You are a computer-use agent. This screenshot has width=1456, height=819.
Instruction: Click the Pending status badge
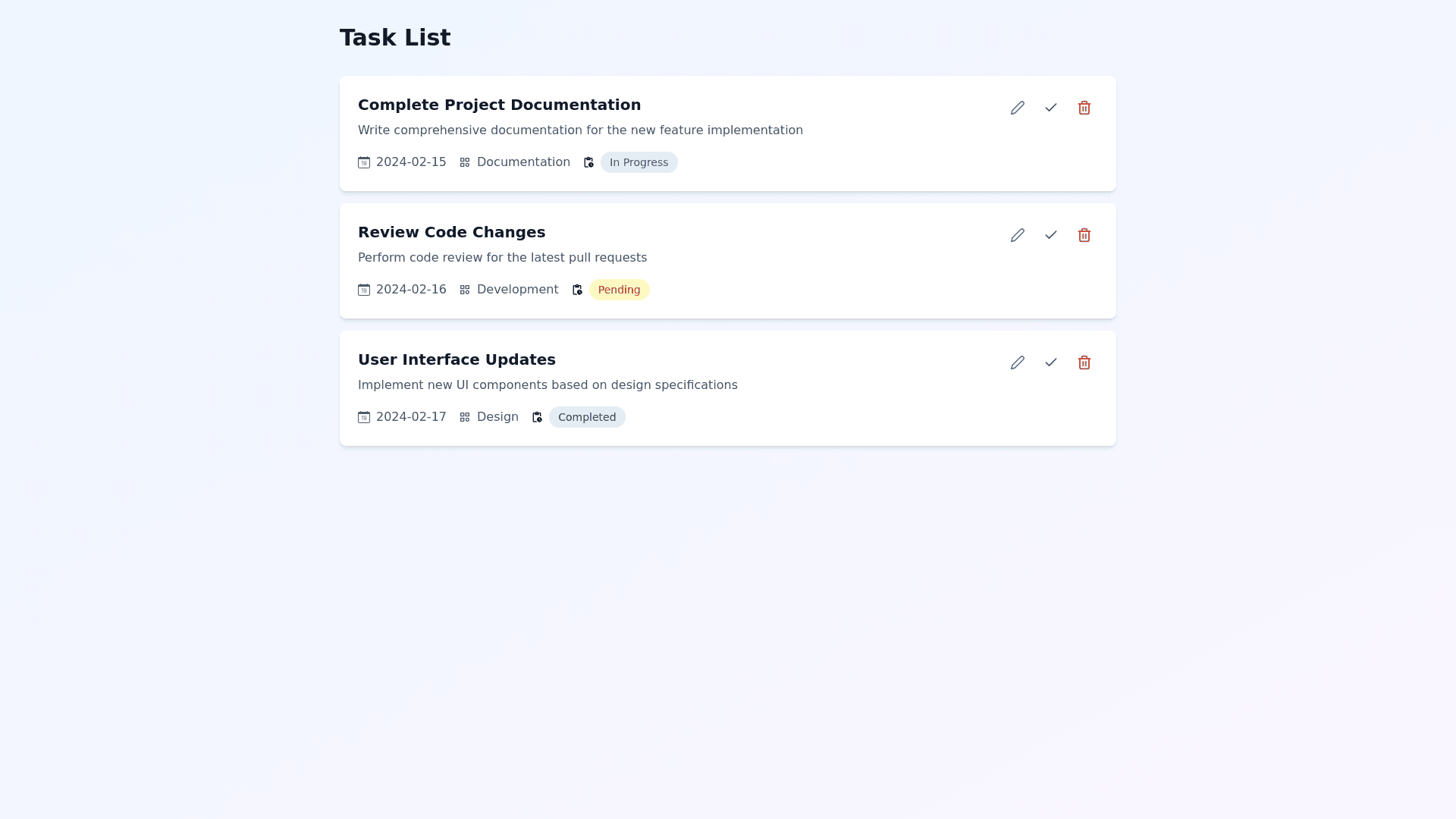pos(619,290)
